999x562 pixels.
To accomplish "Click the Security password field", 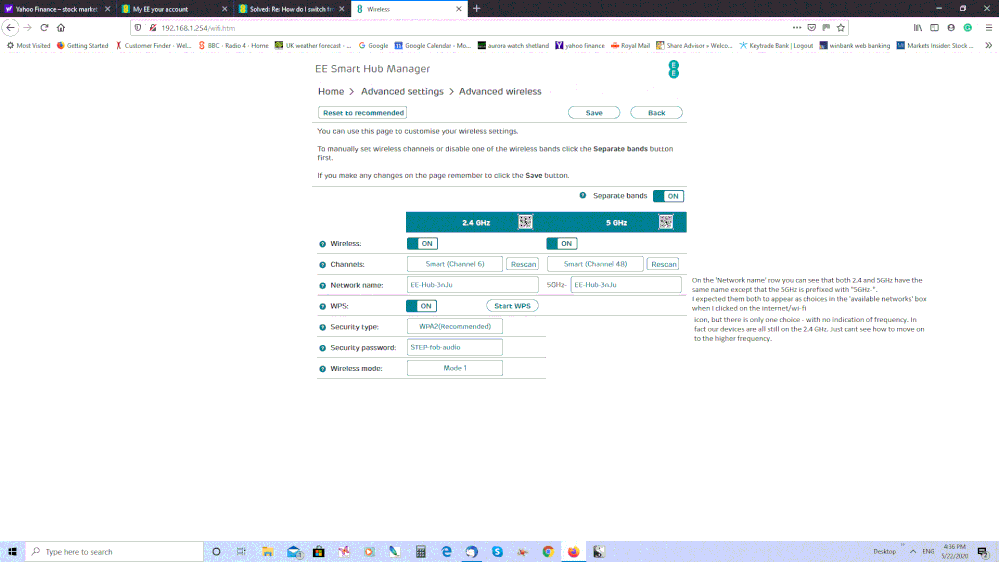I will point(455,347).
